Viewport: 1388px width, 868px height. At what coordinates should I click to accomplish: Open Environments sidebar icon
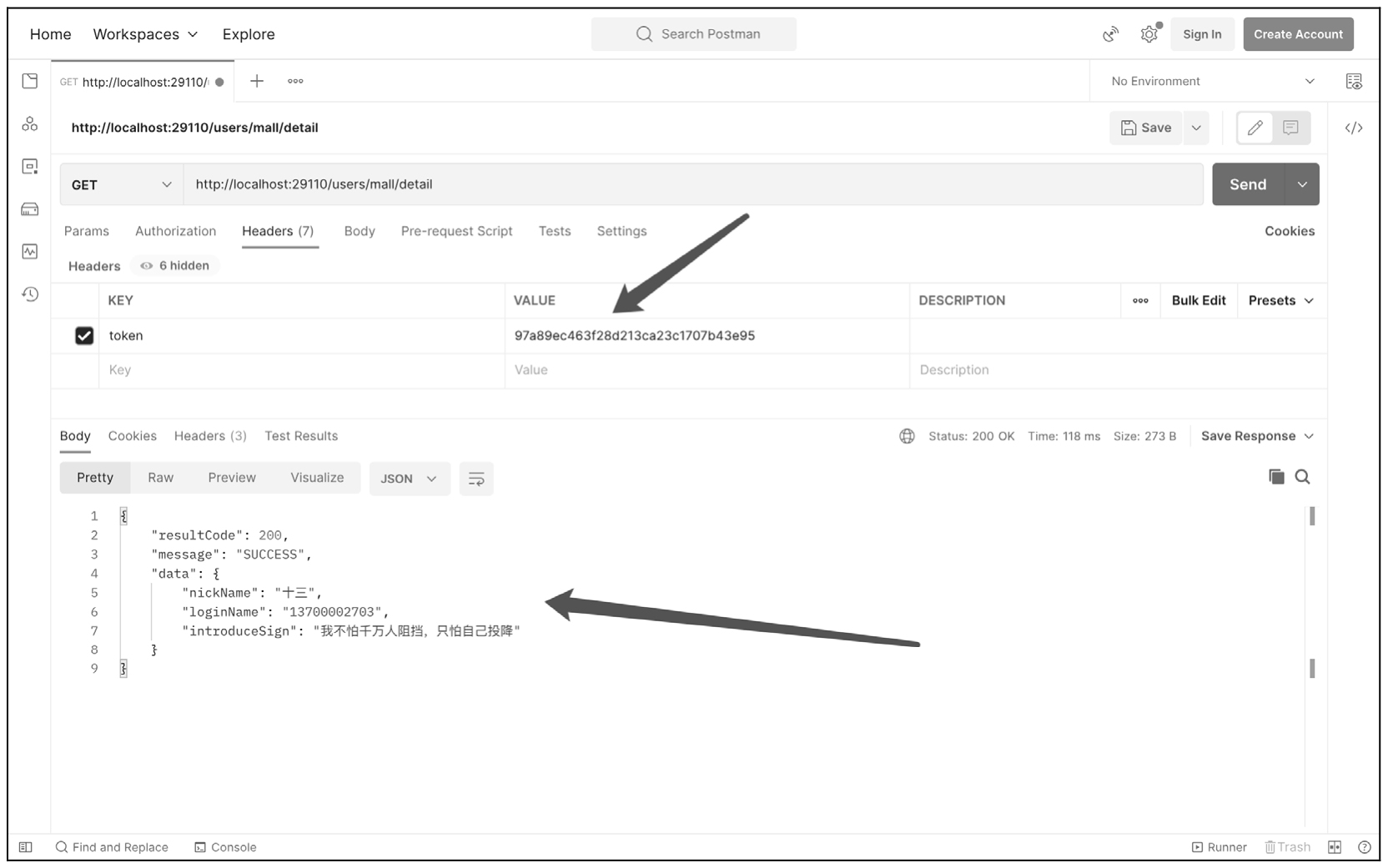click(x=30, y=167)
